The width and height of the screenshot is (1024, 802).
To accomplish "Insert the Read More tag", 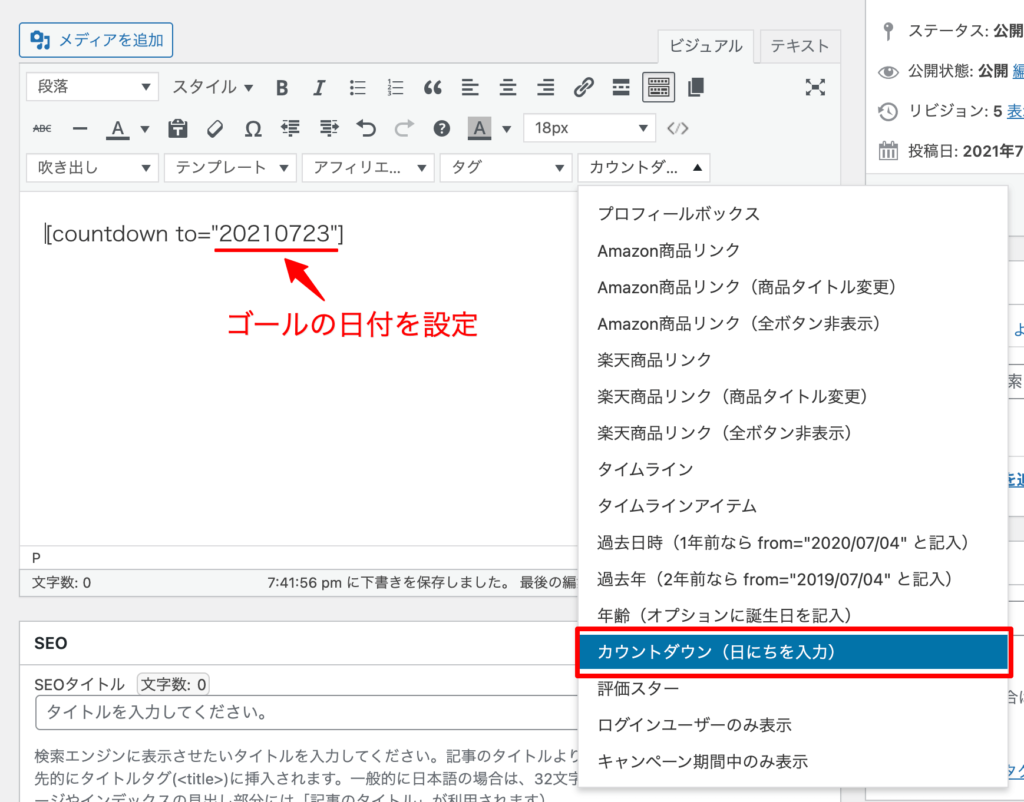I will point(621,88).
